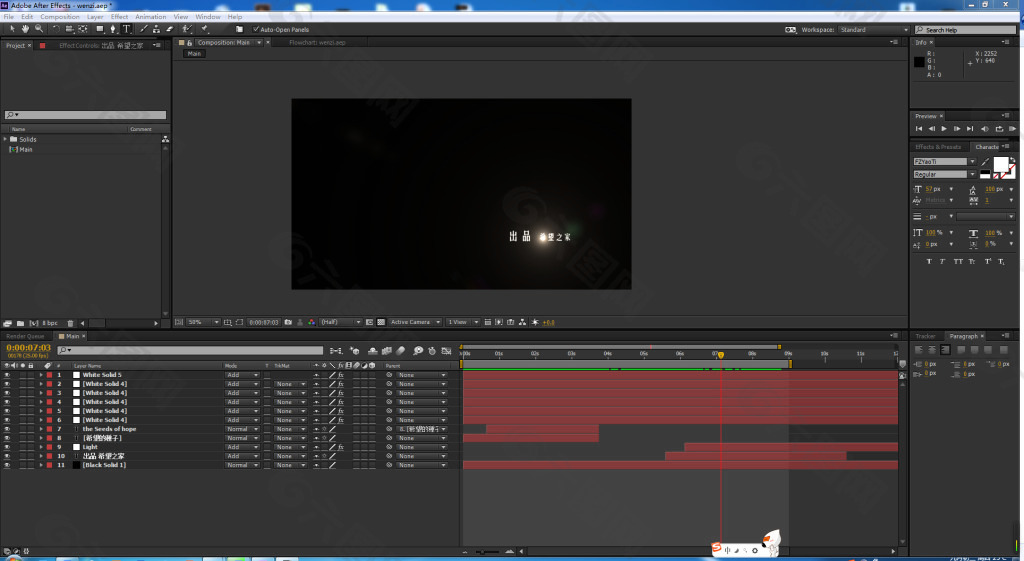The height and width of the screenshot is (561, 1024).
Task: Click the Main breadcrumb in viewer
Action: click(x=195, y=54)
